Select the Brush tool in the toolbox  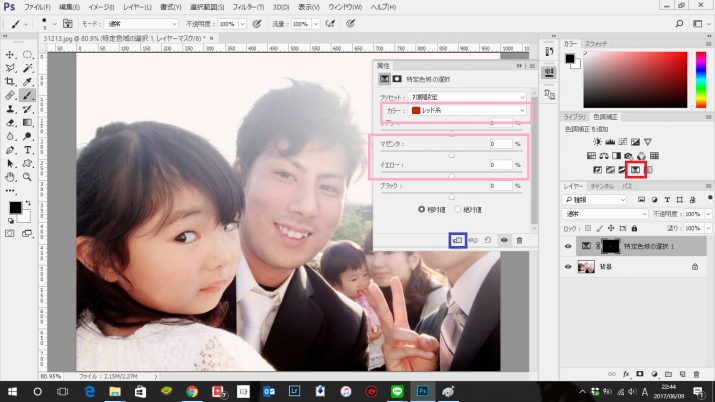click(x=28, y=96)
